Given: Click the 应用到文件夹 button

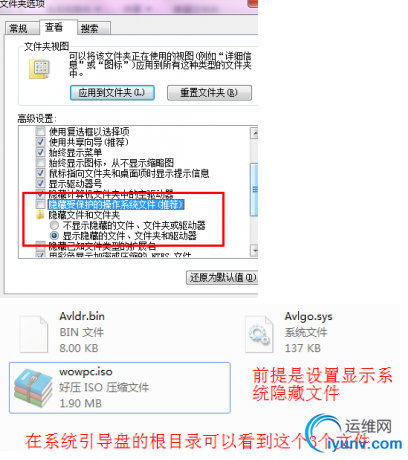Looking at the screenshot, I should point(112,93).
